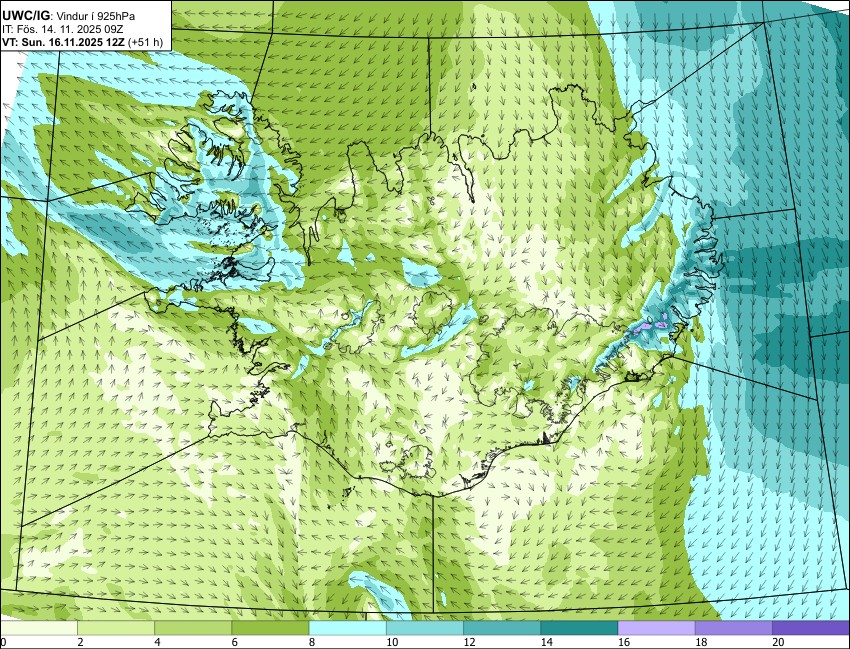The image size is (850, 649).
Task: Click the legend value '16'
Action: [624, 642]
